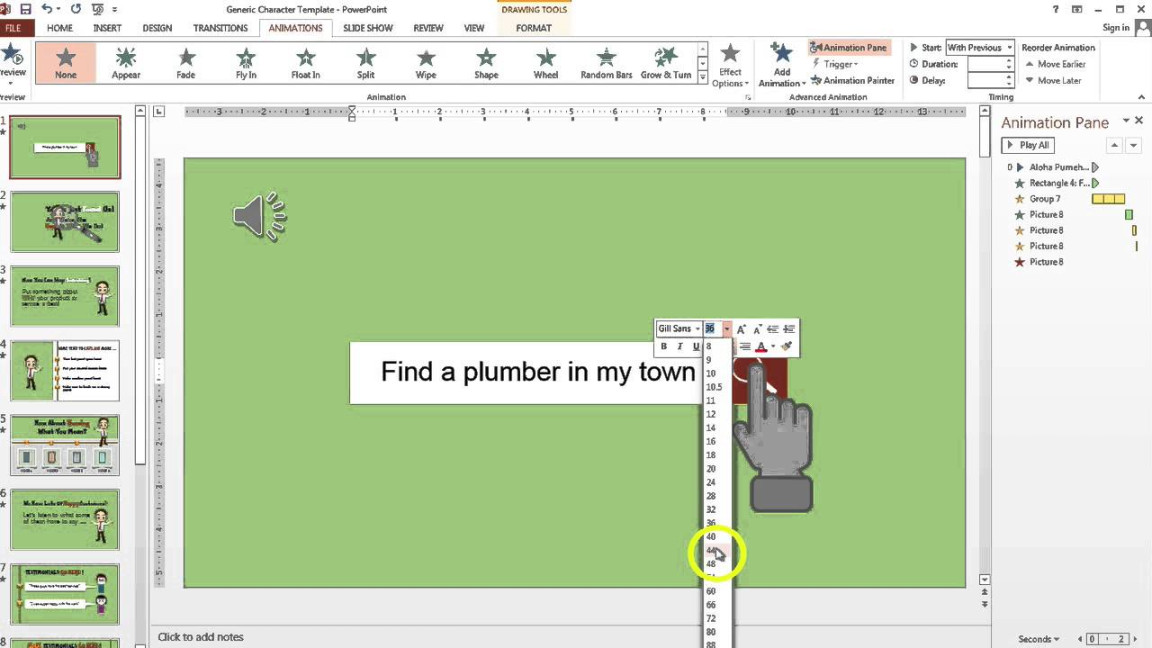
Task: Click Move Later in Reorder Animation
Action: [1054, 80]
